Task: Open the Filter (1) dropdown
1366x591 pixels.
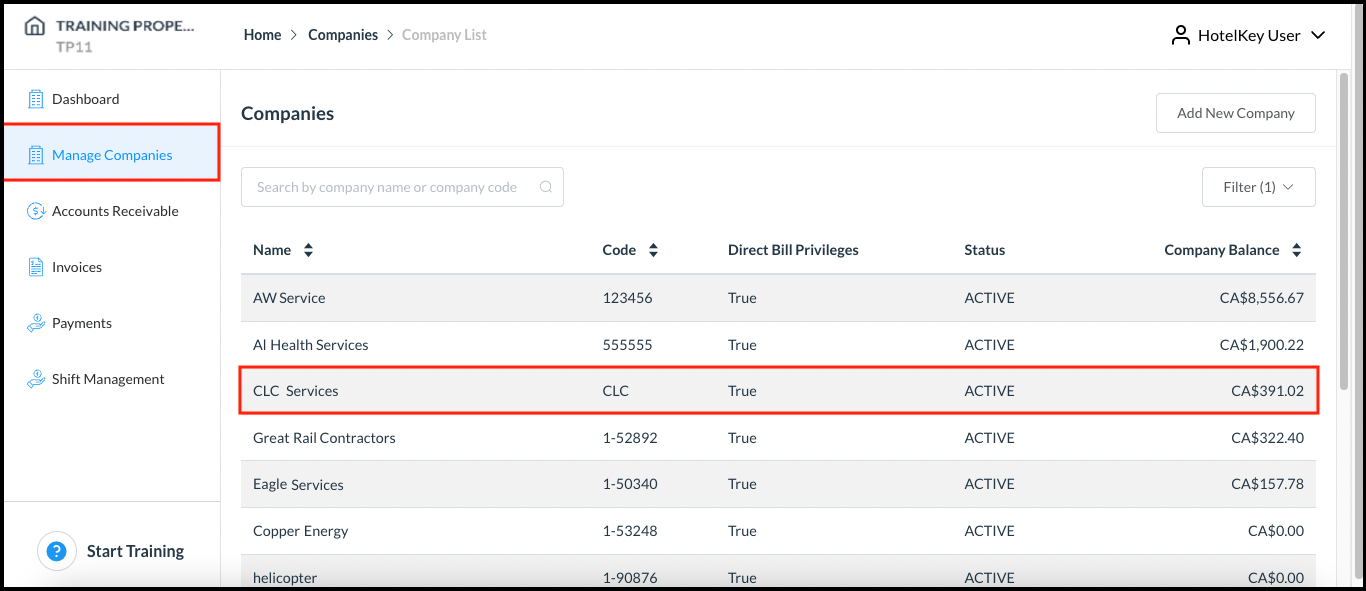Action: pyautogui.click(x=1258, y=187)
